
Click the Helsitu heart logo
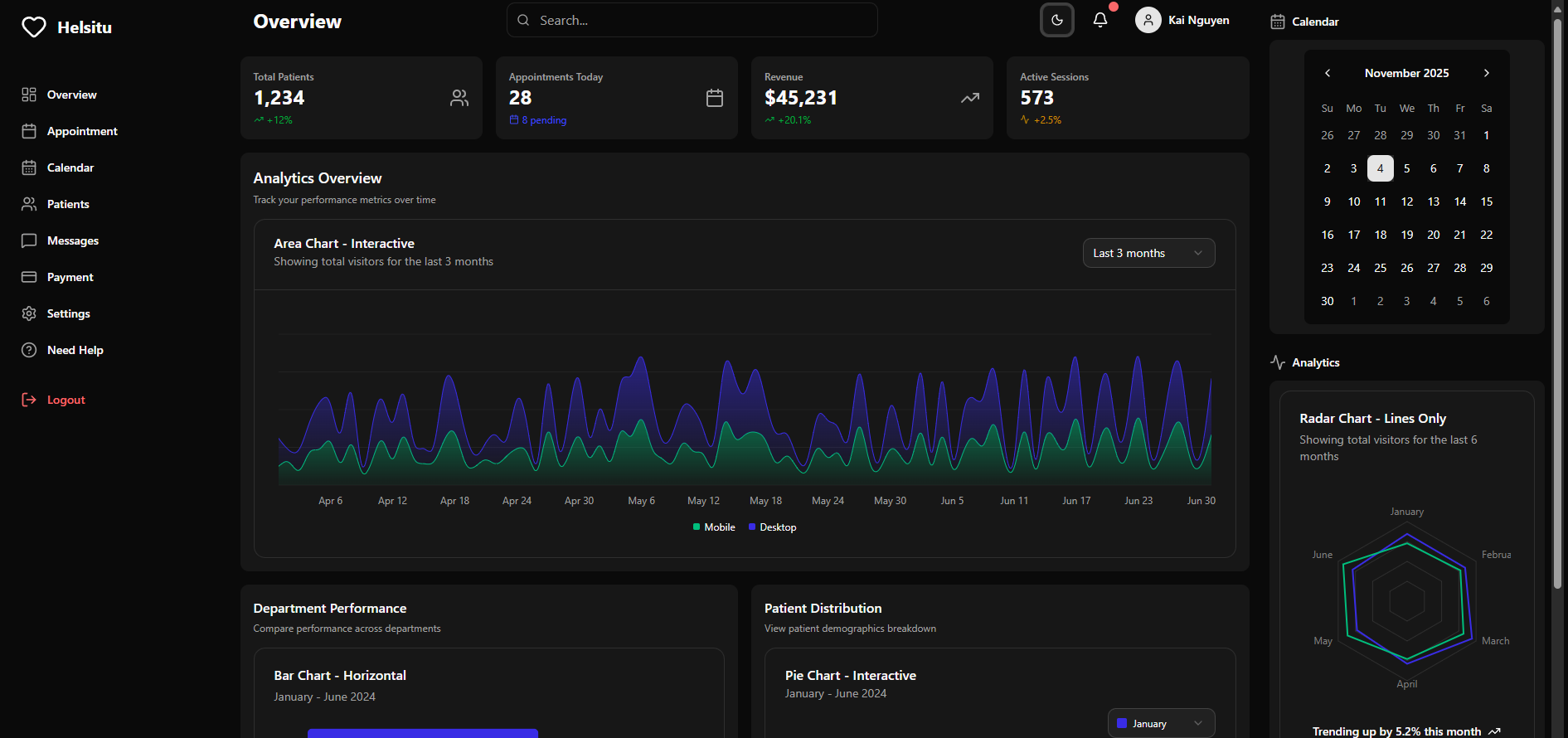pyautogui.click(x=34, y=27)
